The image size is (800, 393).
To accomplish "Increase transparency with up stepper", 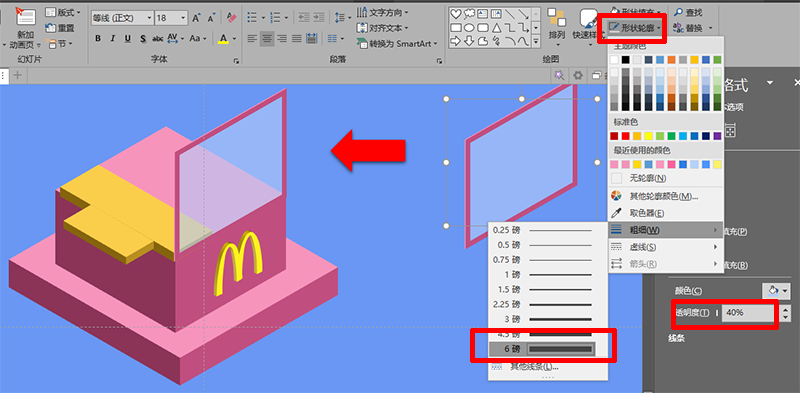I will (x=785, y=309).
